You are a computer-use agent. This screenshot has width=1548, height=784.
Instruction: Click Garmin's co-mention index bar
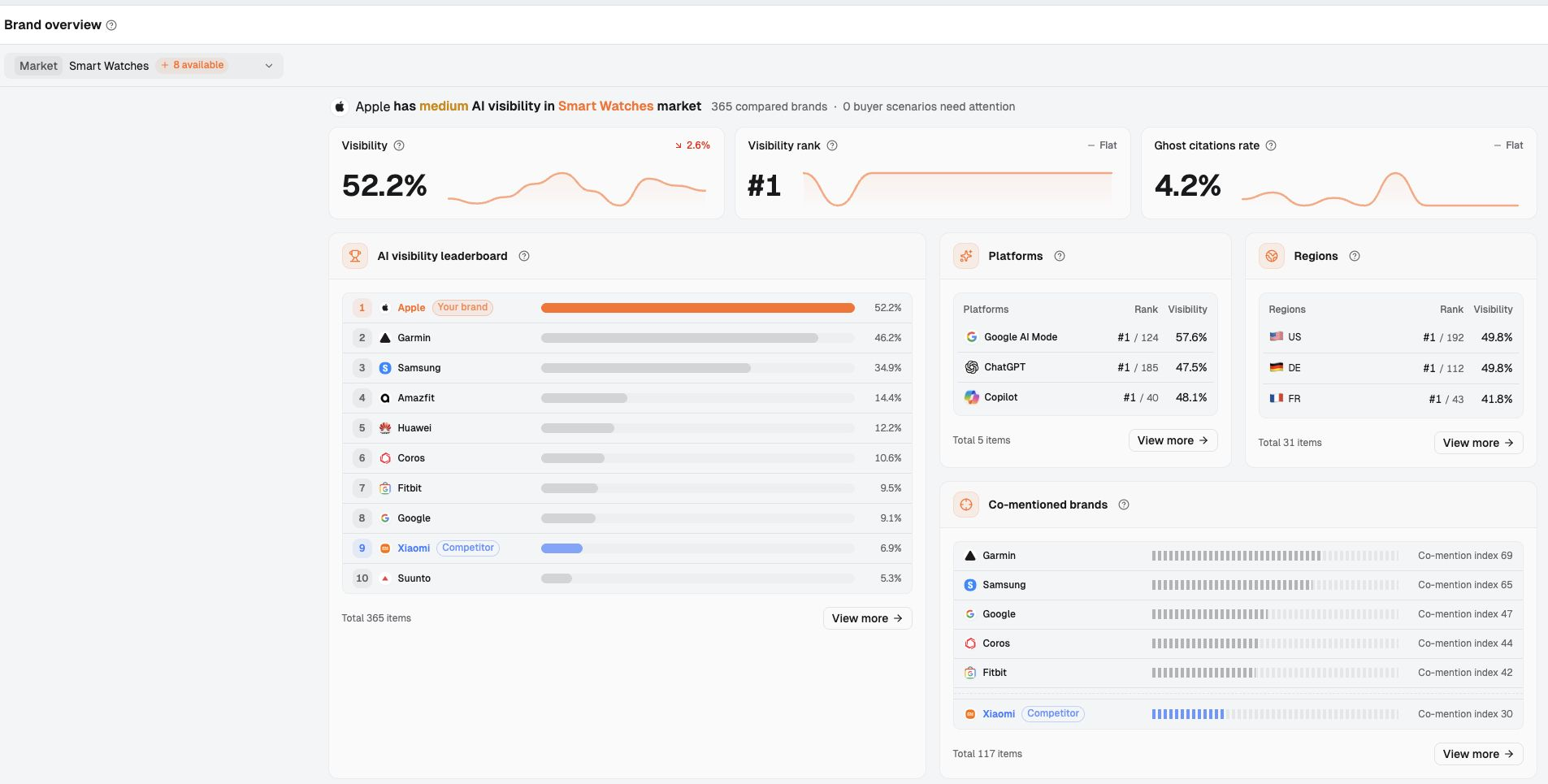(x=1275, y=556)
